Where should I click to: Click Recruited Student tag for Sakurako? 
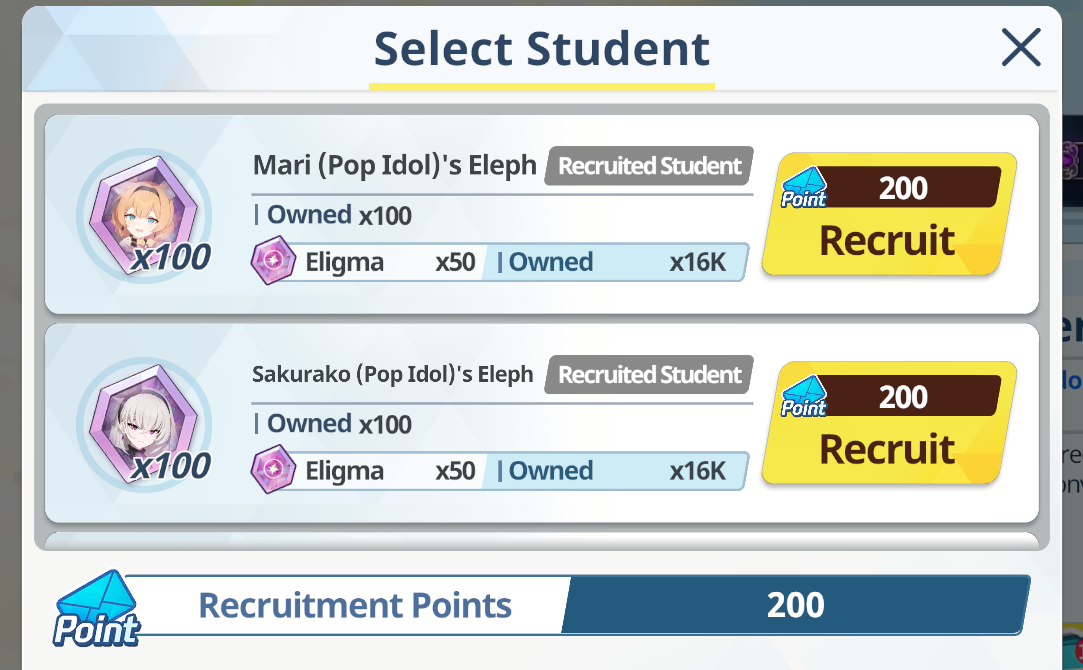pyautogui.click(x=649, y=374)
